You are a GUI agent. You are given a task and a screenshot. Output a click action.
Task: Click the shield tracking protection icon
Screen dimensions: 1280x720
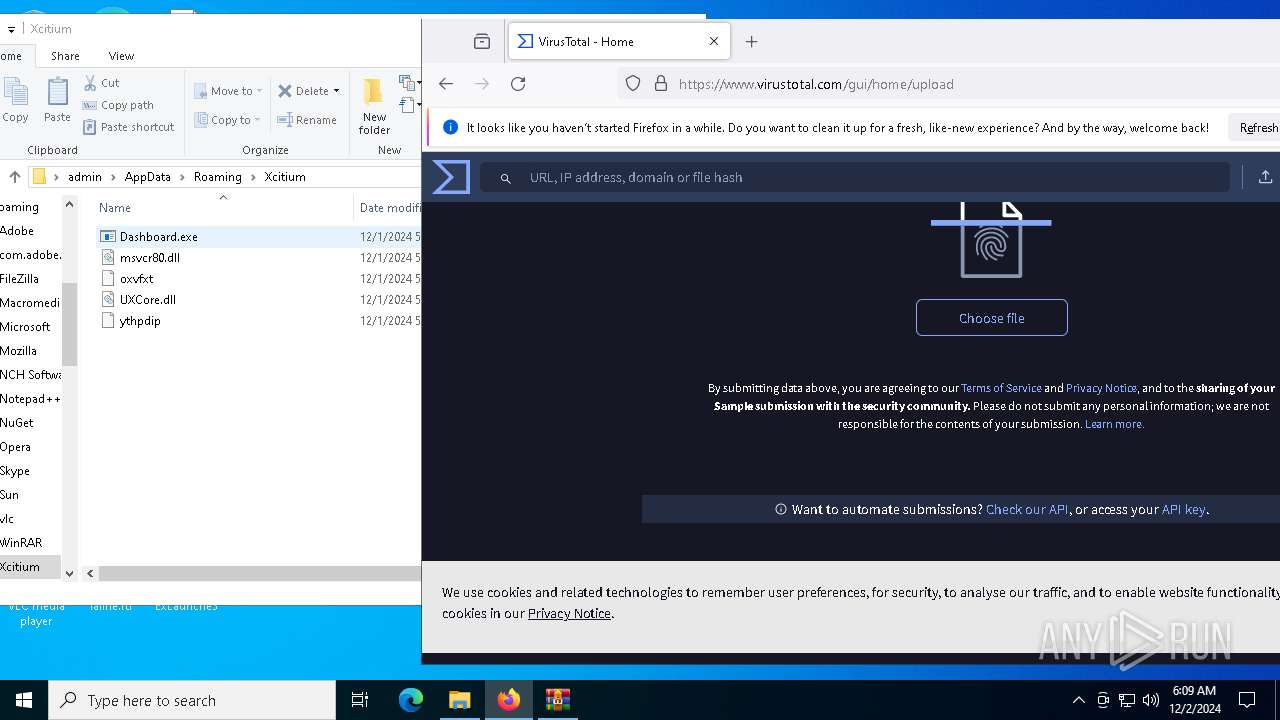pyautogui.click(x=633, y=84)
